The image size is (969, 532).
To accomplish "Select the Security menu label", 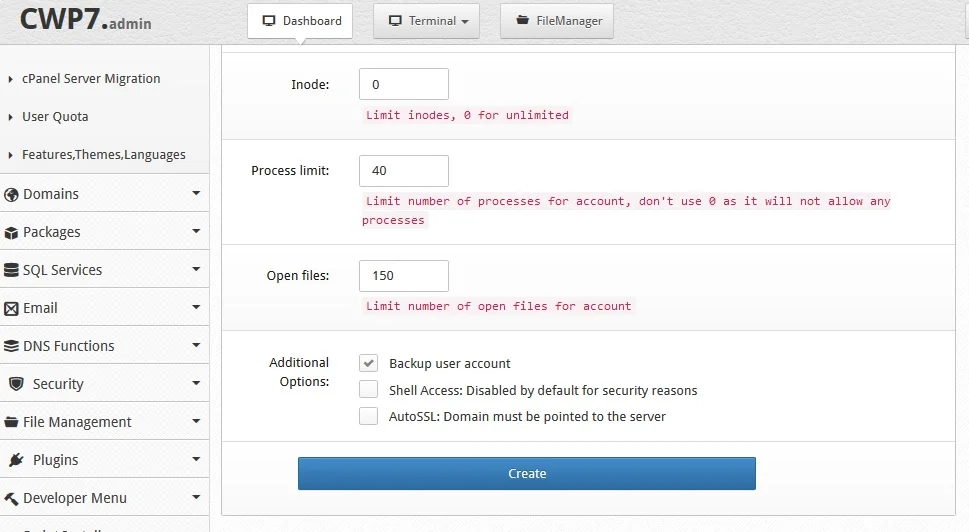I will pos(58,384).
